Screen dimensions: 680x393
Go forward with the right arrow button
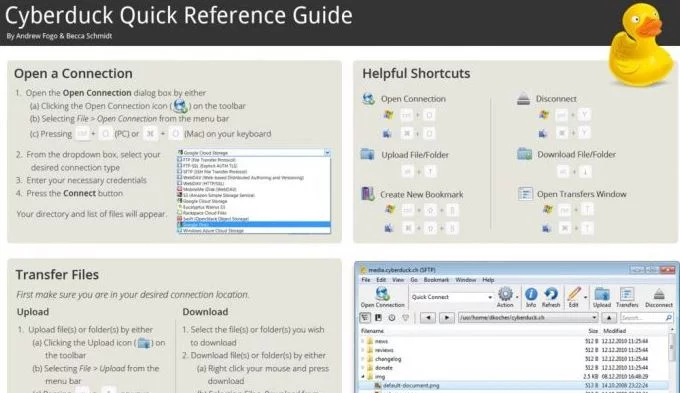446,318
